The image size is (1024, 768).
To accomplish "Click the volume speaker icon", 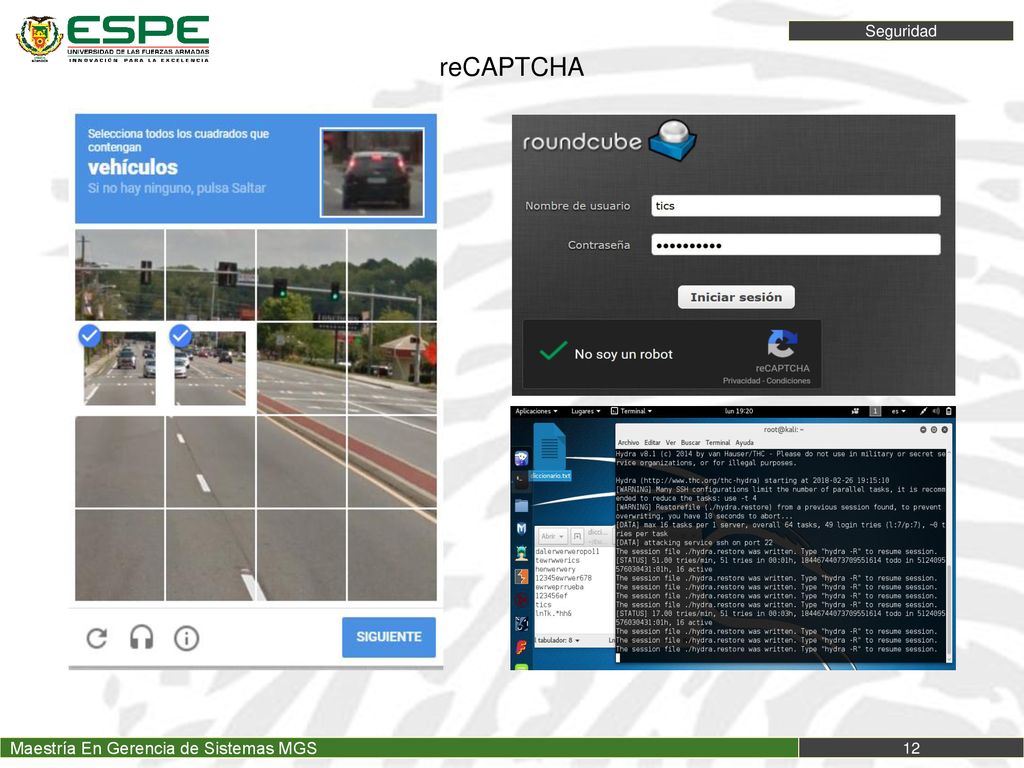I will [x=936, y=411].
